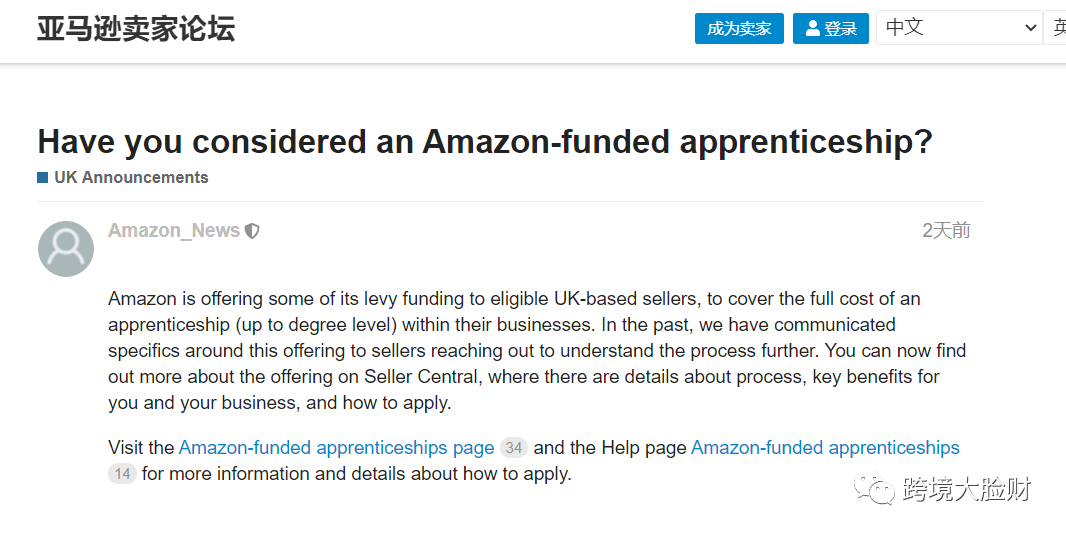The height and width of the screenshot is (536, 1066).
Task: Click the blue UK Announcements category square
Action: pyautogui.click(x=43, y=178)
